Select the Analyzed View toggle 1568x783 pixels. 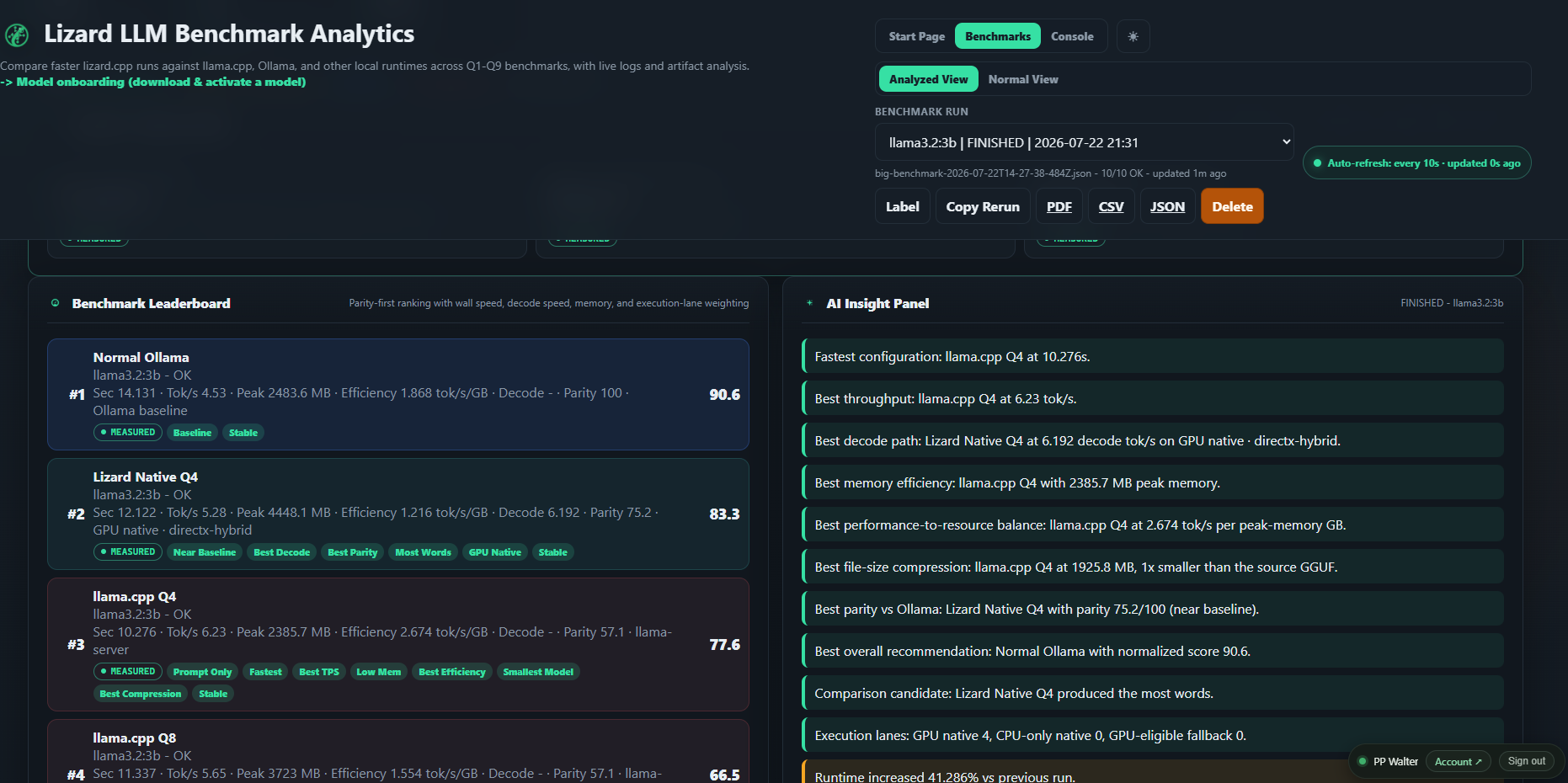pos(928,79)
